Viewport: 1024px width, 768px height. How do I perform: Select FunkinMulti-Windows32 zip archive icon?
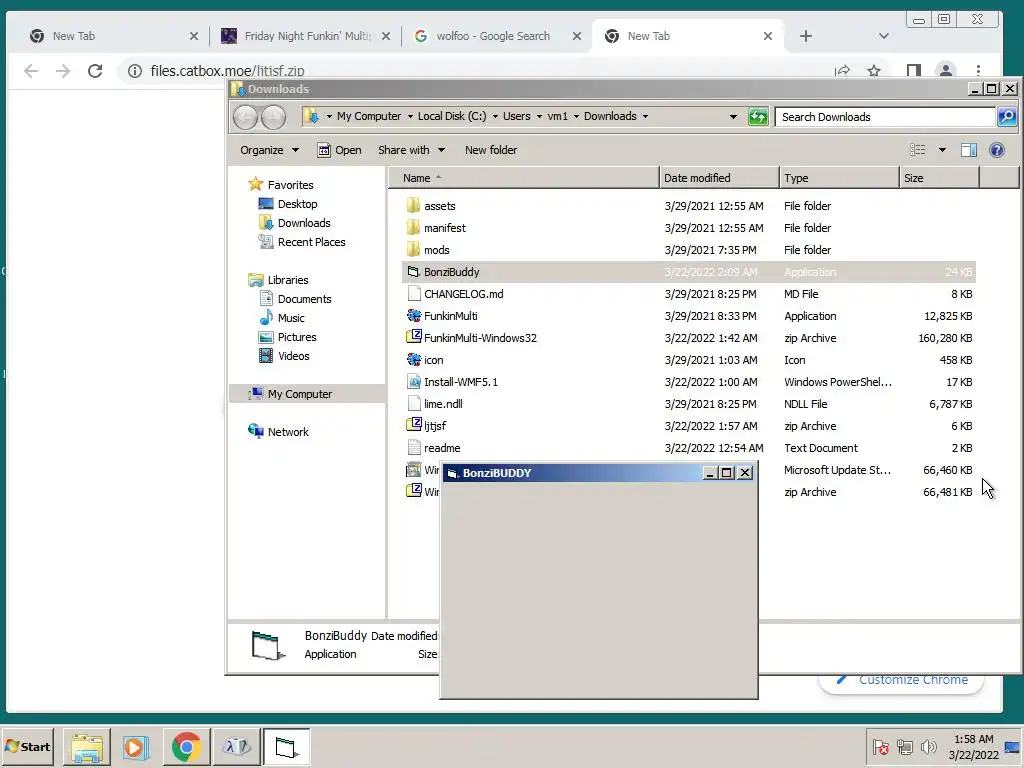(x=413, y=338)
